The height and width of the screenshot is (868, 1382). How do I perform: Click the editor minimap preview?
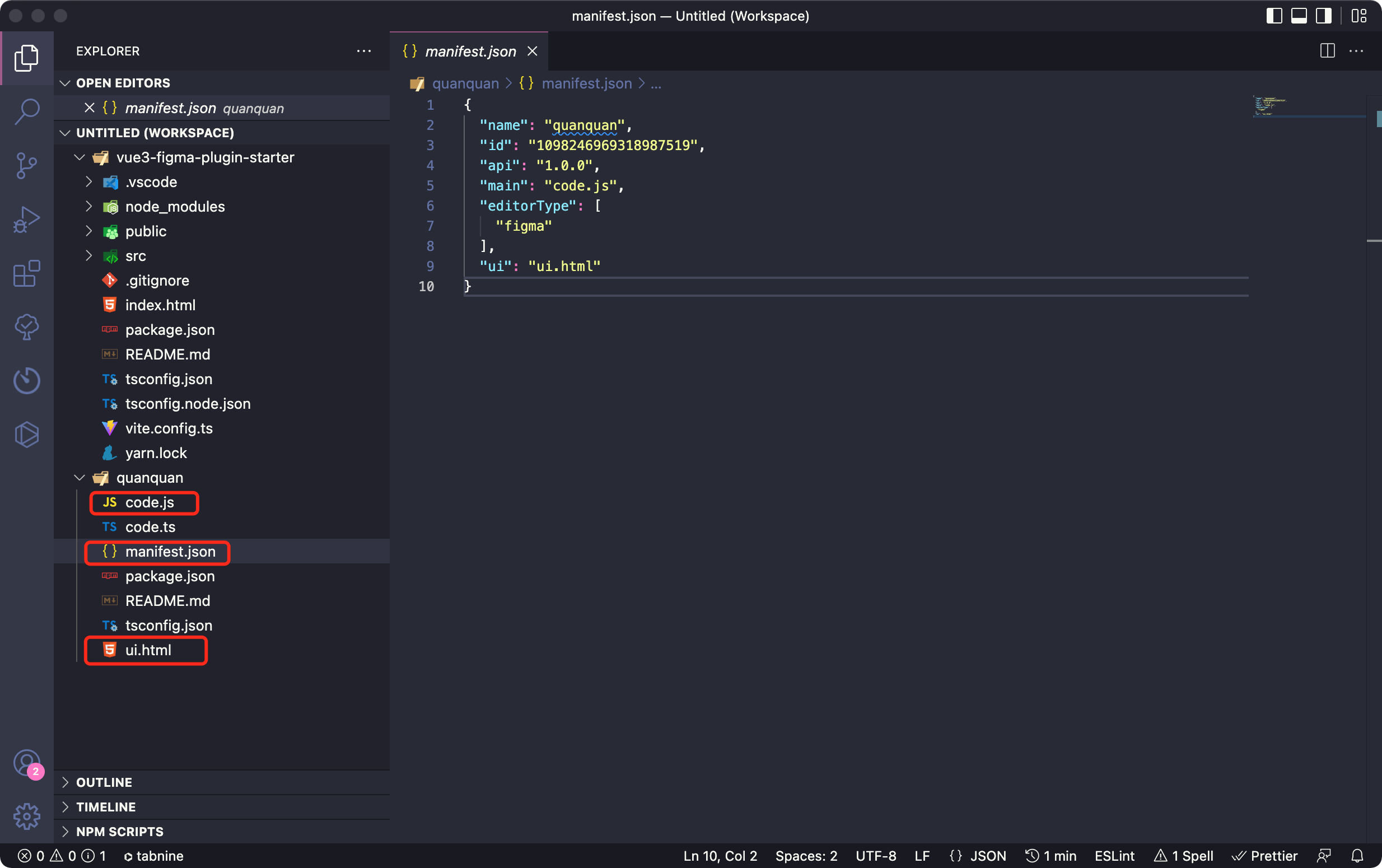pos(1269,106)
